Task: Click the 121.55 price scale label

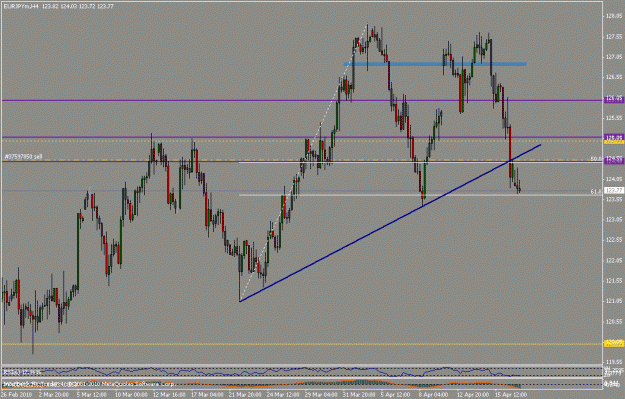Action: tap(614, 281)
